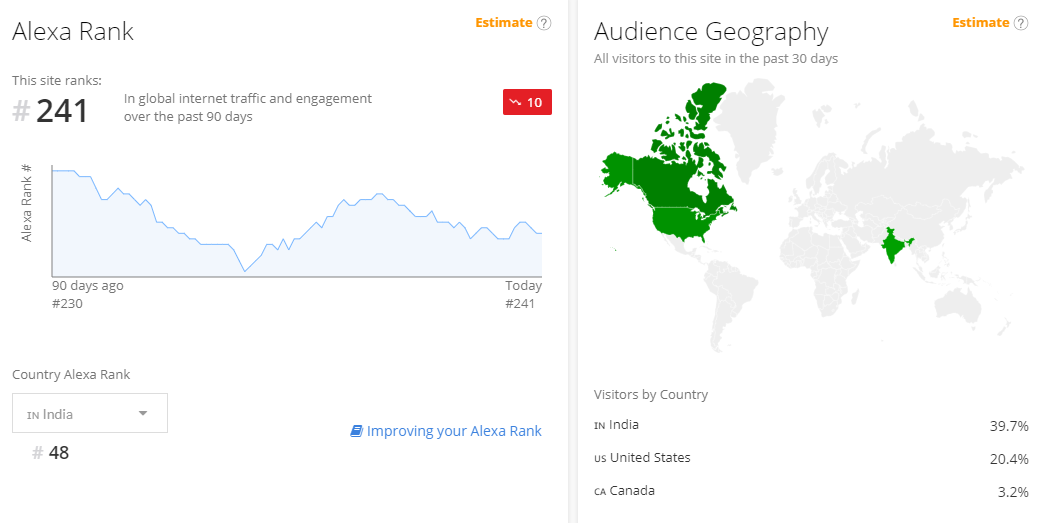The image size is (1037, 523).
Task: Click the 90 days ago chart label
Action: click(x=88, y=286)
